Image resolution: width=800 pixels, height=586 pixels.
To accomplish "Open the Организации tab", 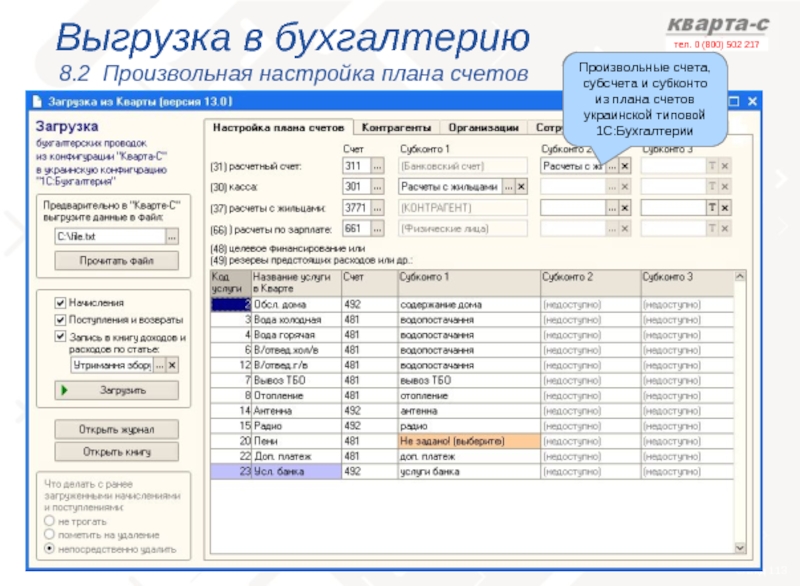I will point(483,128).
